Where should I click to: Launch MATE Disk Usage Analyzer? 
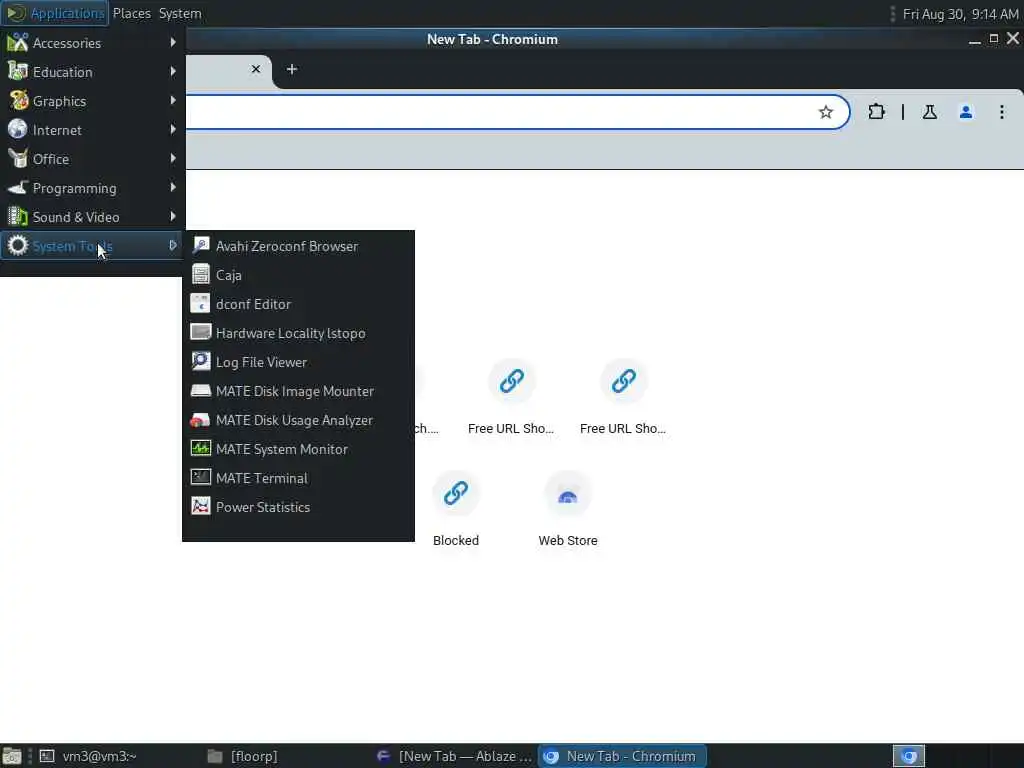click(298, 420)
